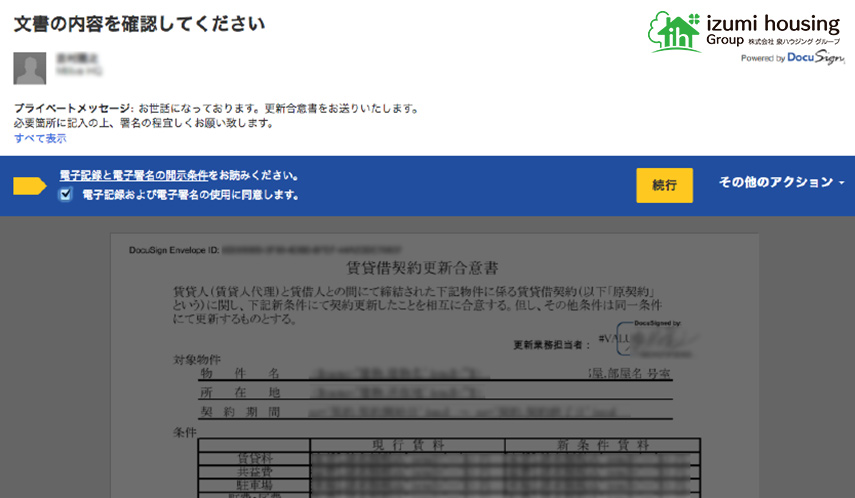The width and height of the screenshot is (855, 498).
Task: Click the 更新業務担当者 label
Action: click(x=552, y=344)
